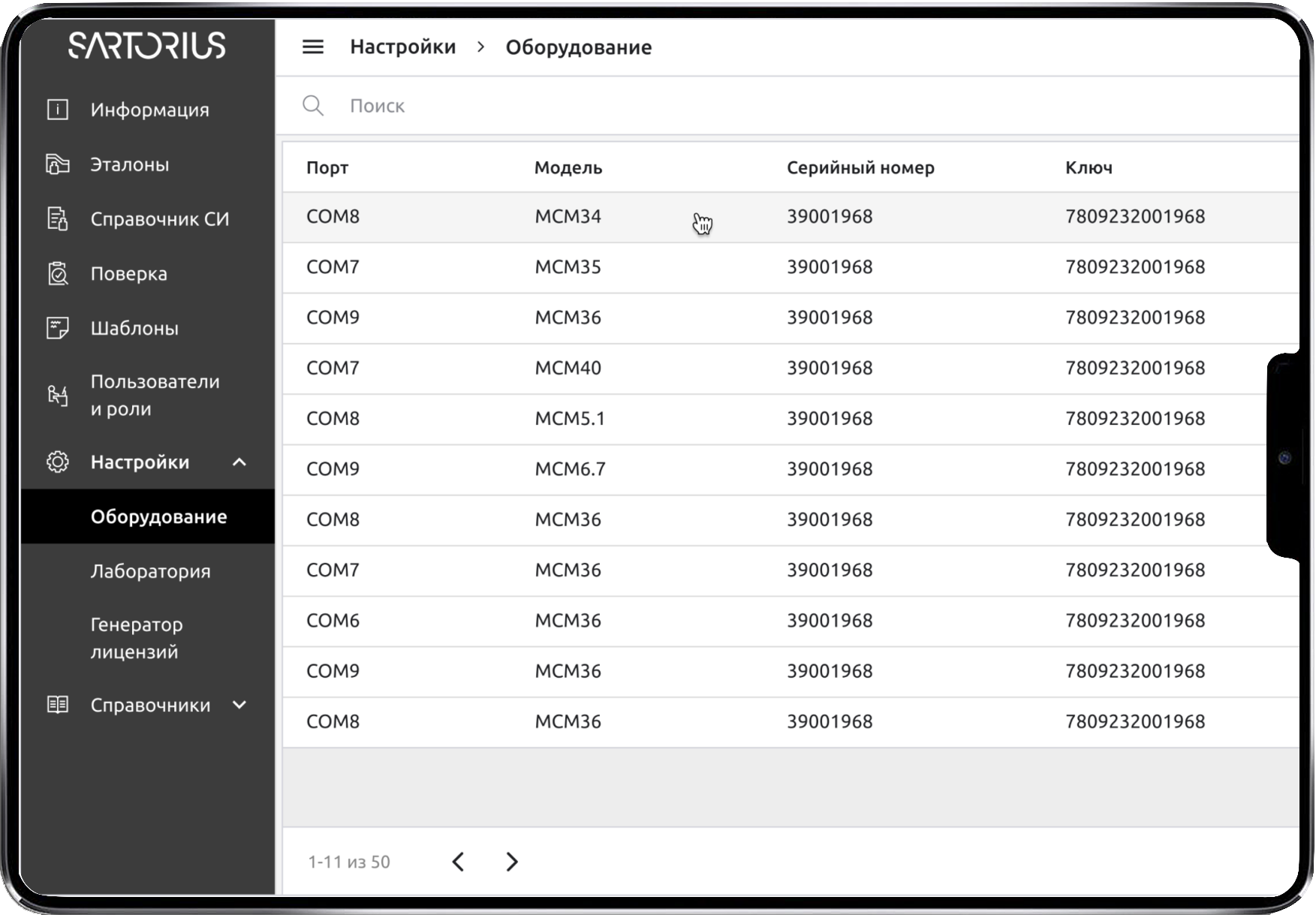Click the Пользователи и роли icon
Image resolution: width=1316 pixels, height=915 pixels.
[x=58, y=395]
